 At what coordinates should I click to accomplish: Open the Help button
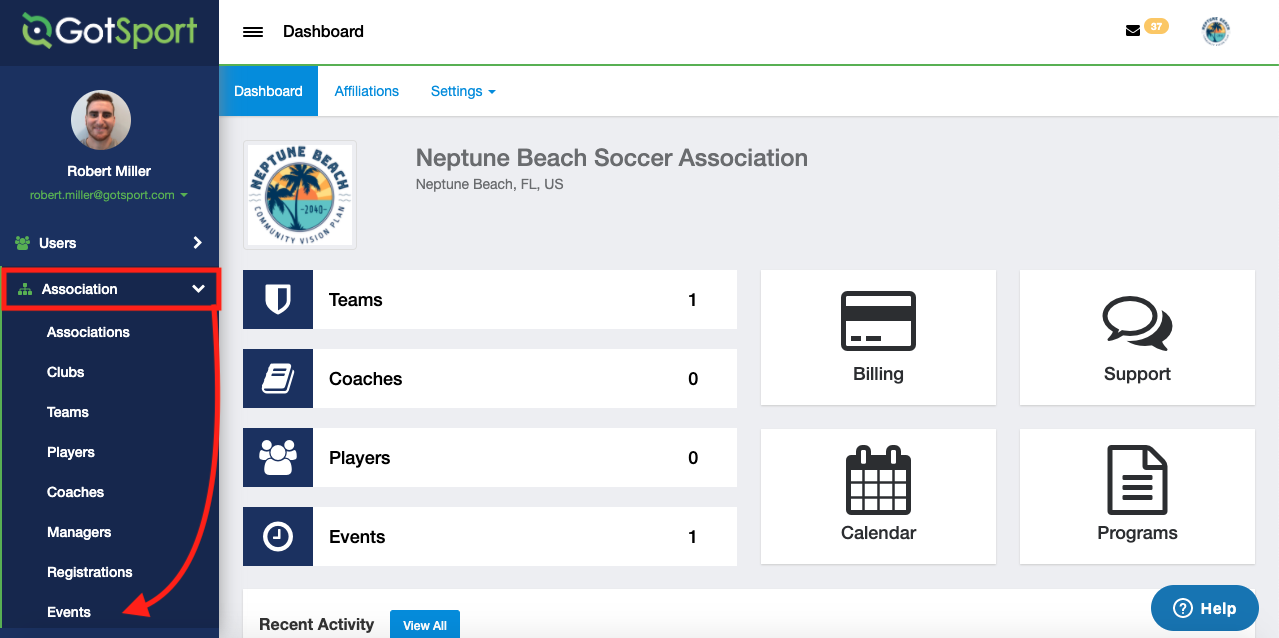tap(1205, 608)
